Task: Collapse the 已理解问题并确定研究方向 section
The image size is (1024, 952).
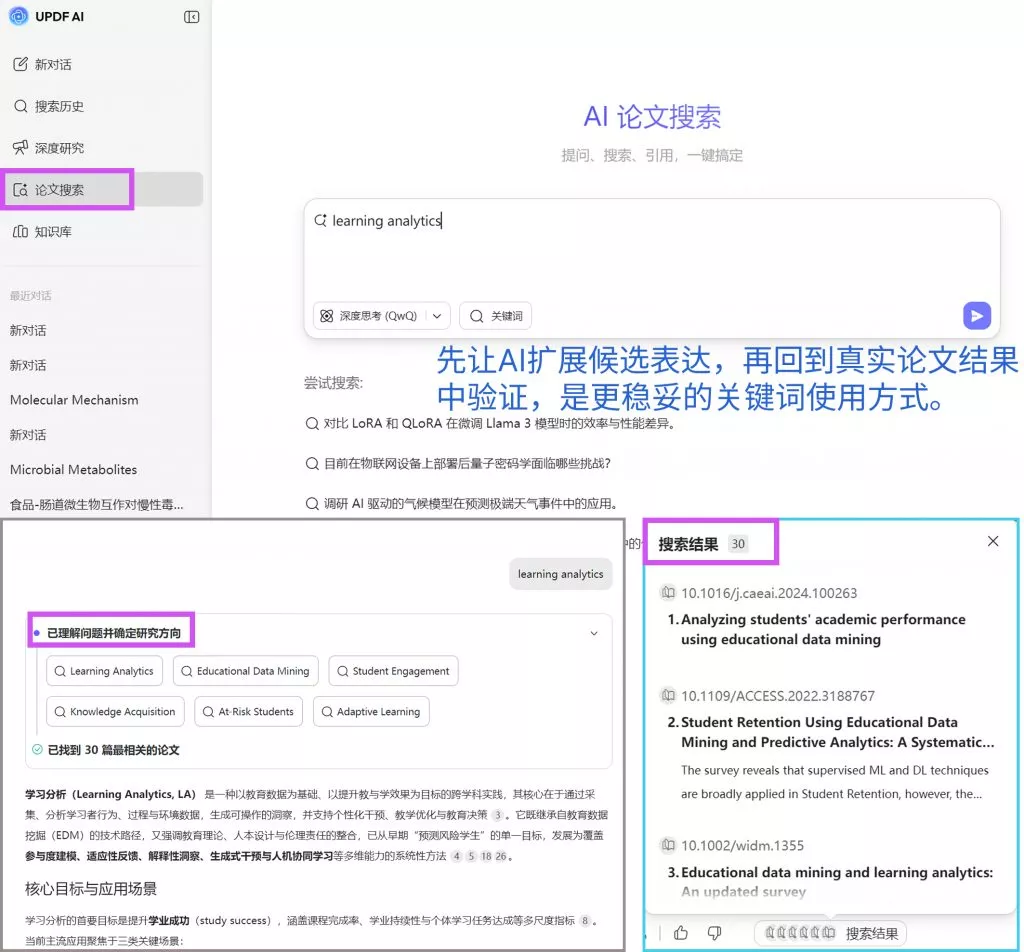Action: (x=594, y=633)
